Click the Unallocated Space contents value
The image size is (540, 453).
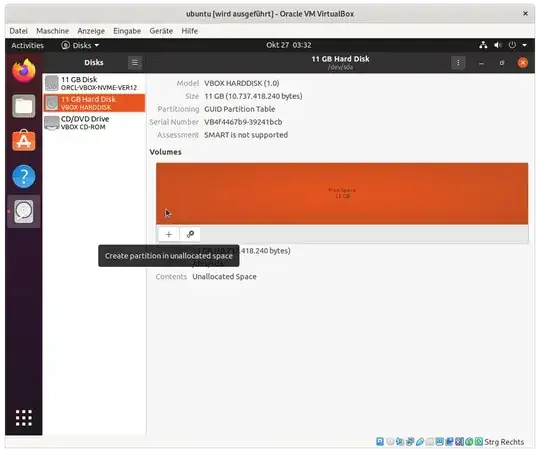coord(224,277)
